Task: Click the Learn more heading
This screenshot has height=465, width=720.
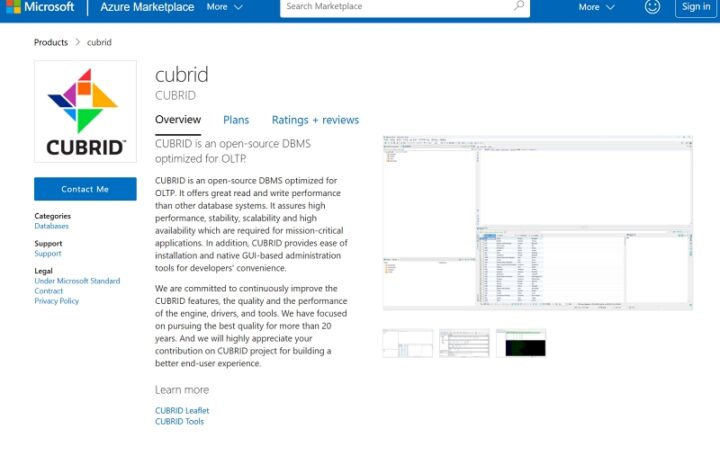Action: click(x=182, y=390)
